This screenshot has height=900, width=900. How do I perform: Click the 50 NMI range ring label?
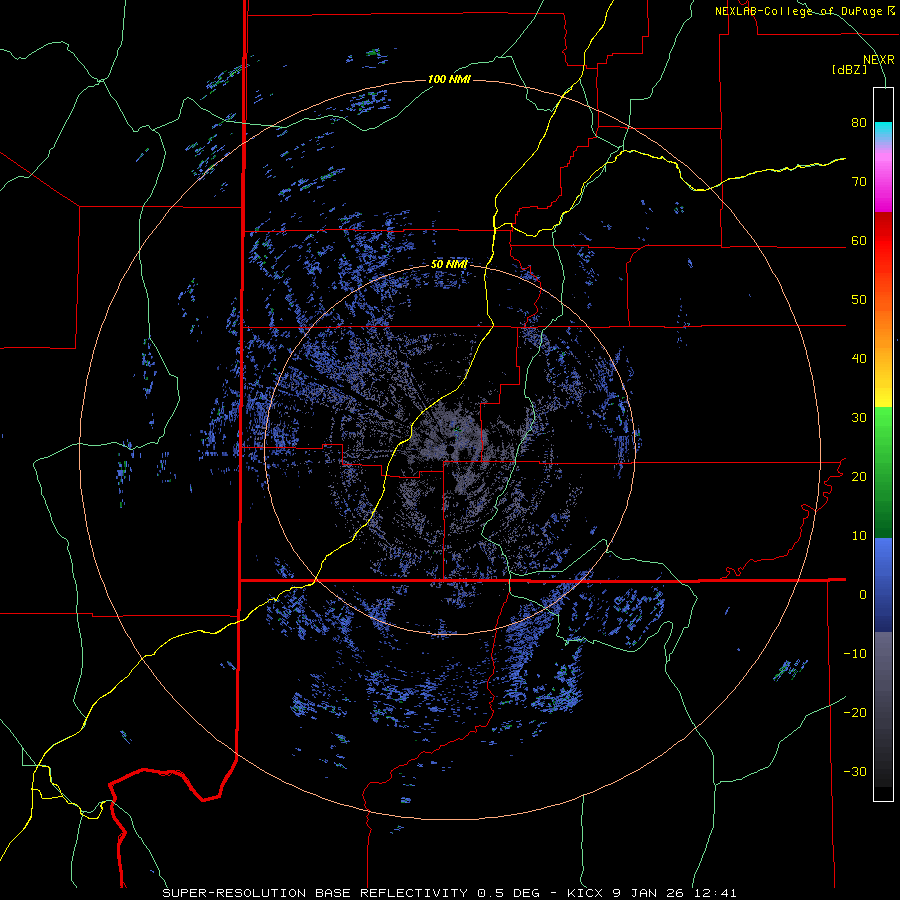pyautogui.click(x=449, y=265)
